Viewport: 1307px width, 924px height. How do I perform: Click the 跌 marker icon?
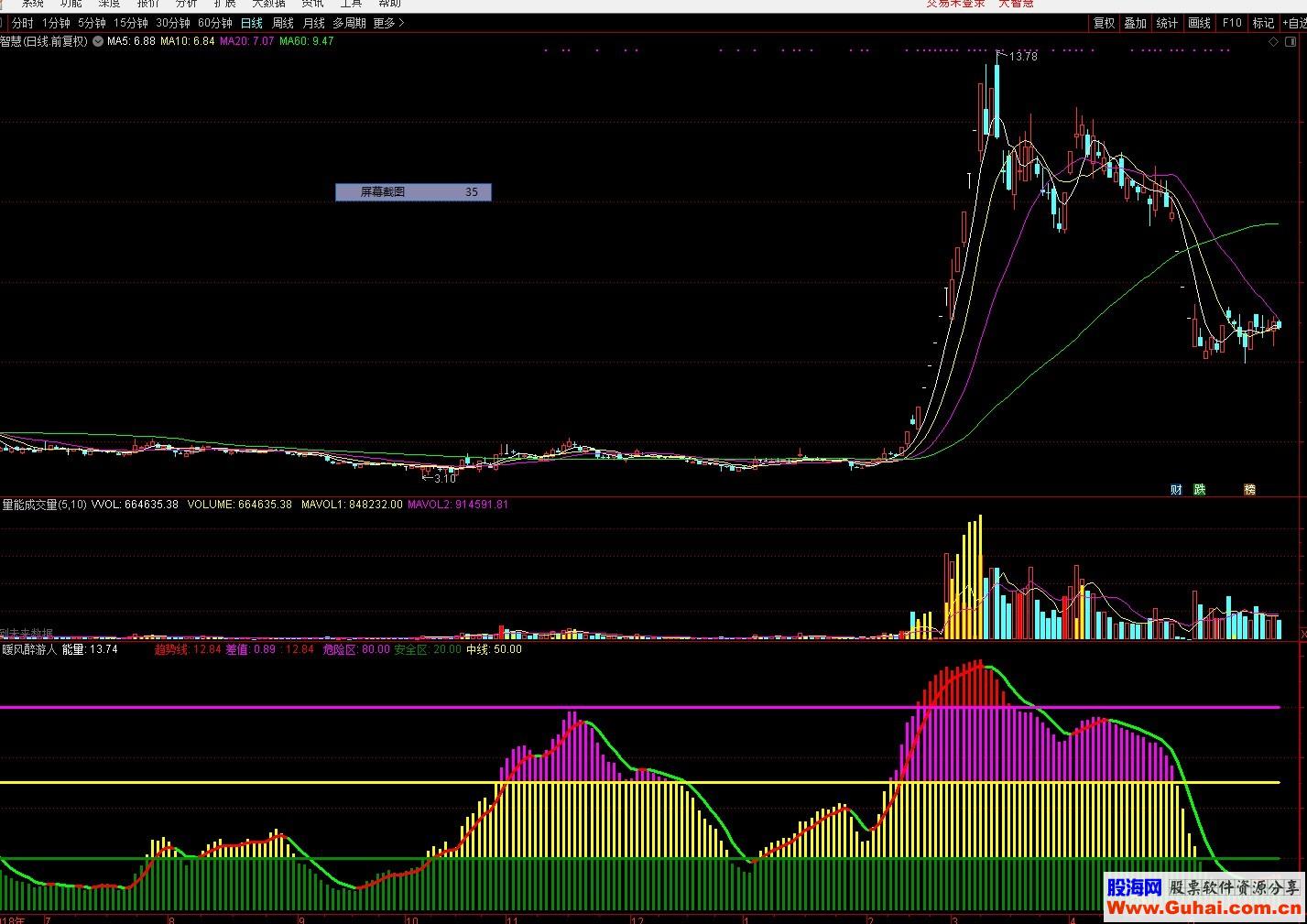(1200, 490)
